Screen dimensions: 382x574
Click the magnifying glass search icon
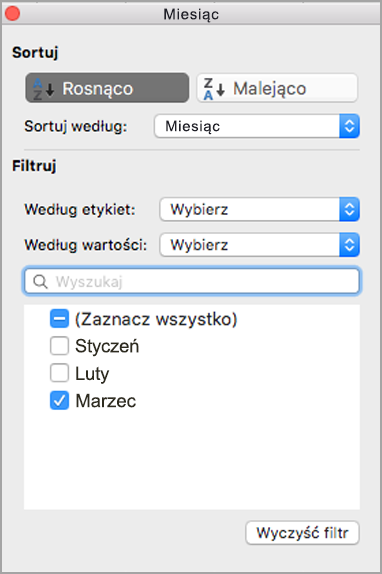[x=40, y=282]
